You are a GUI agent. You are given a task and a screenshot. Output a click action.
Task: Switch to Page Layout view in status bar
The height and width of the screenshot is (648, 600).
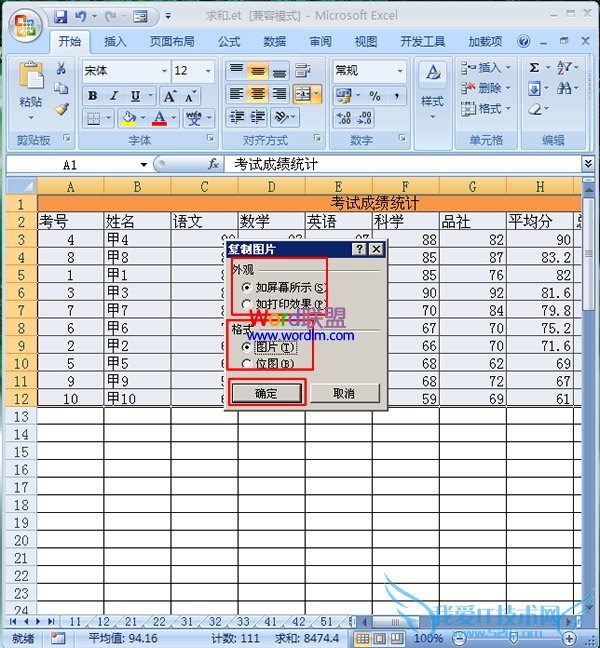(380, 638)
